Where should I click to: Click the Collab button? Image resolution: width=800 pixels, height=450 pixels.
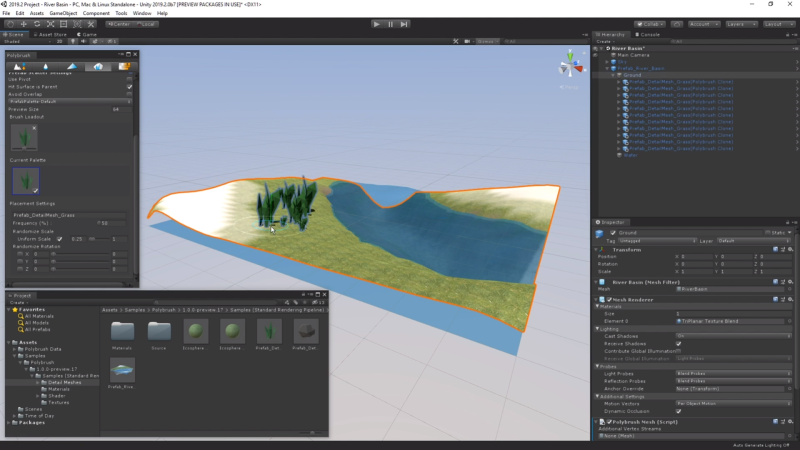[650, 24]
